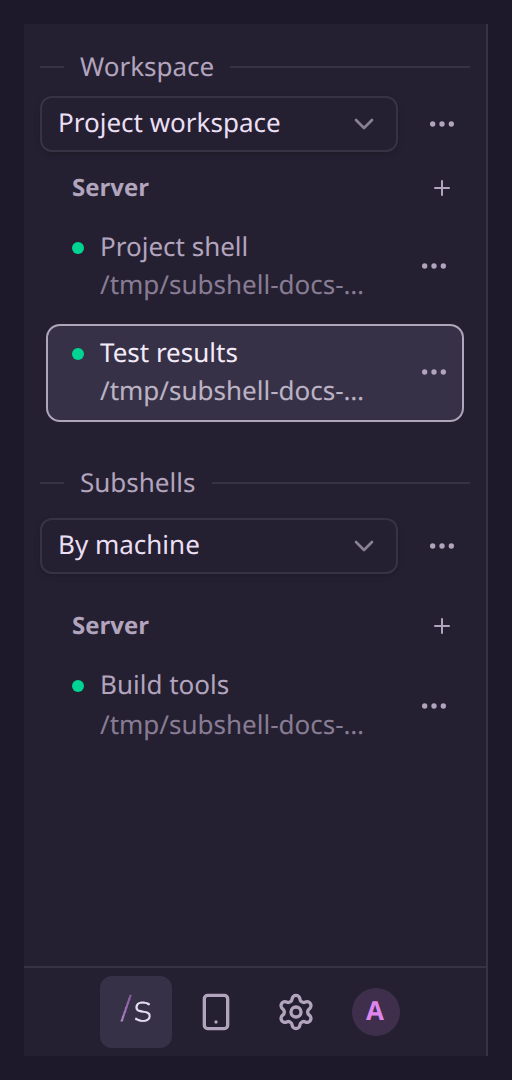Open the Build tools options menu
512x1080 pixels.
(433, 706)
